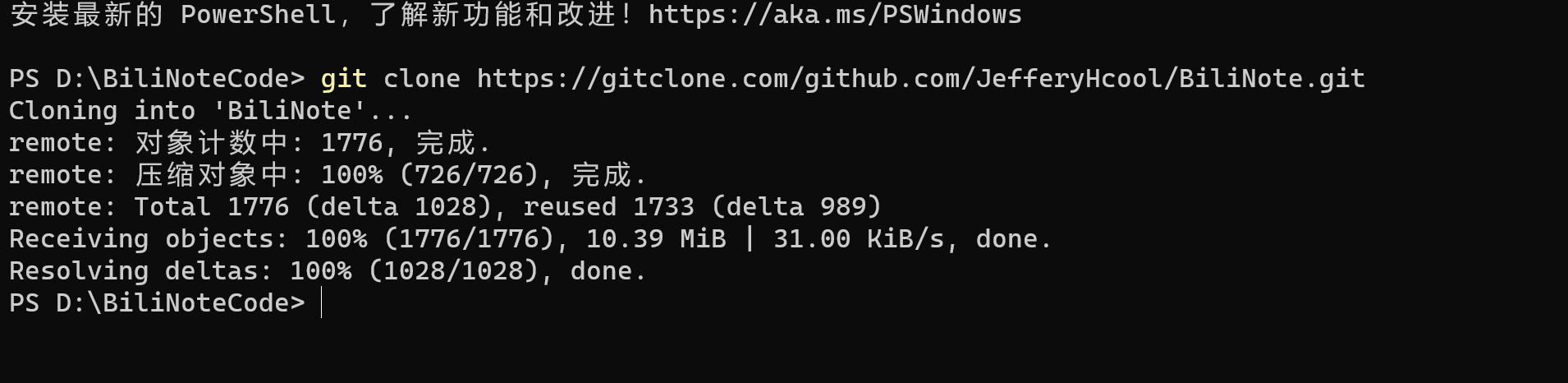Image resolution: width=1568 pixels, height=383 pixels.
Task: Click the 'Resolving deltas' text
Action: point(141,271)
